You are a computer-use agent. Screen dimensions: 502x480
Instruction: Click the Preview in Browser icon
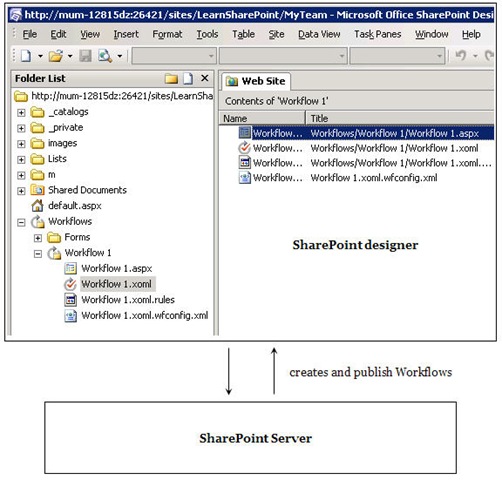(x=105, y=56)
